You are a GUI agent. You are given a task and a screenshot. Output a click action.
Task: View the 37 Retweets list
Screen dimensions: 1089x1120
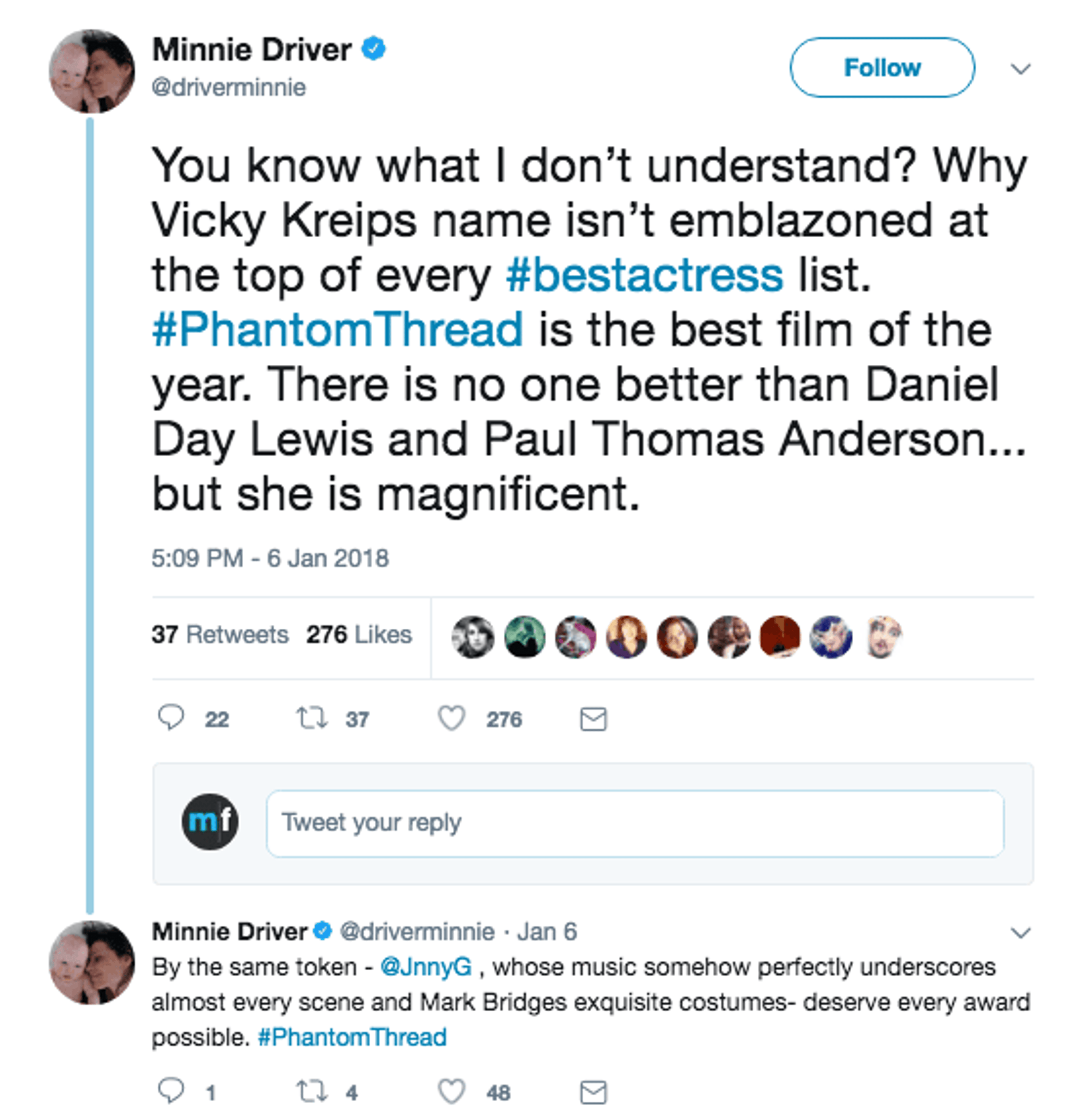point(220,635)
